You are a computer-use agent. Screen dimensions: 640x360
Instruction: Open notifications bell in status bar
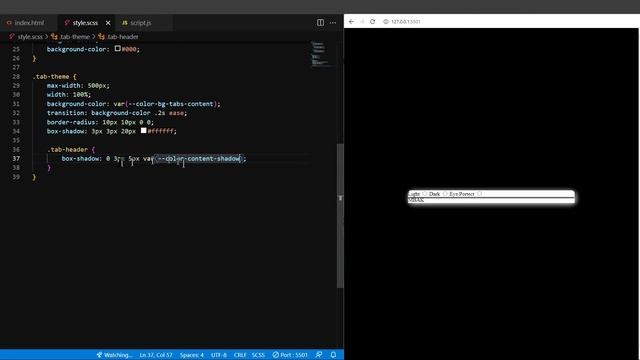pyautogui.click(x=333, y=355)
